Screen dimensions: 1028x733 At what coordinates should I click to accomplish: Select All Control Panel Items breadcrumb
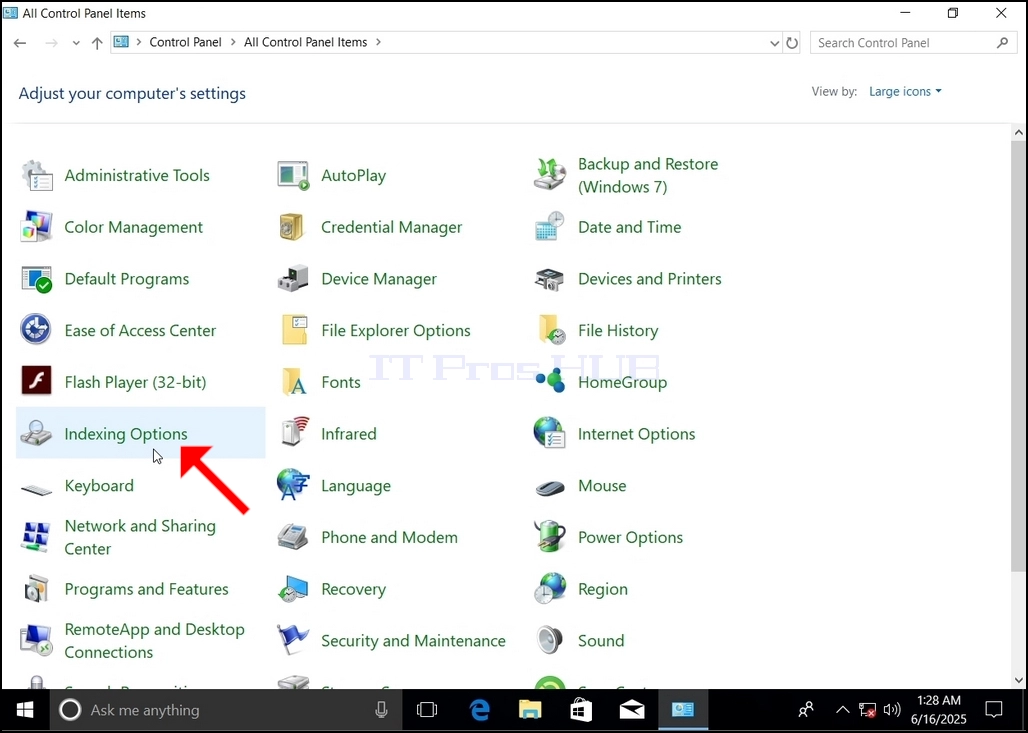point(306,42)
